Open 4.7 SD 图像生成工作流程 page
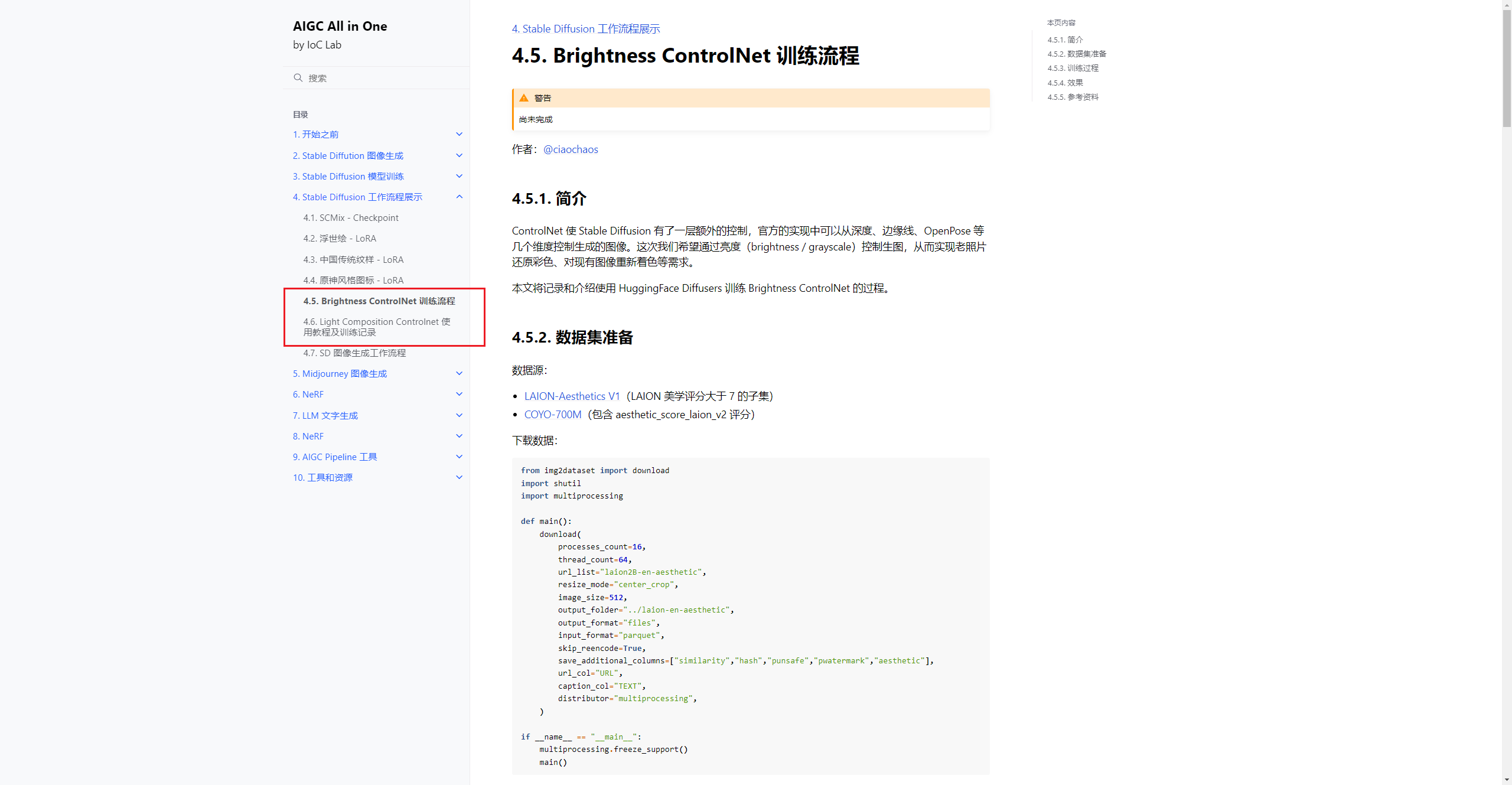Viewport: 1512px width, 785px height. coord(354,353)
